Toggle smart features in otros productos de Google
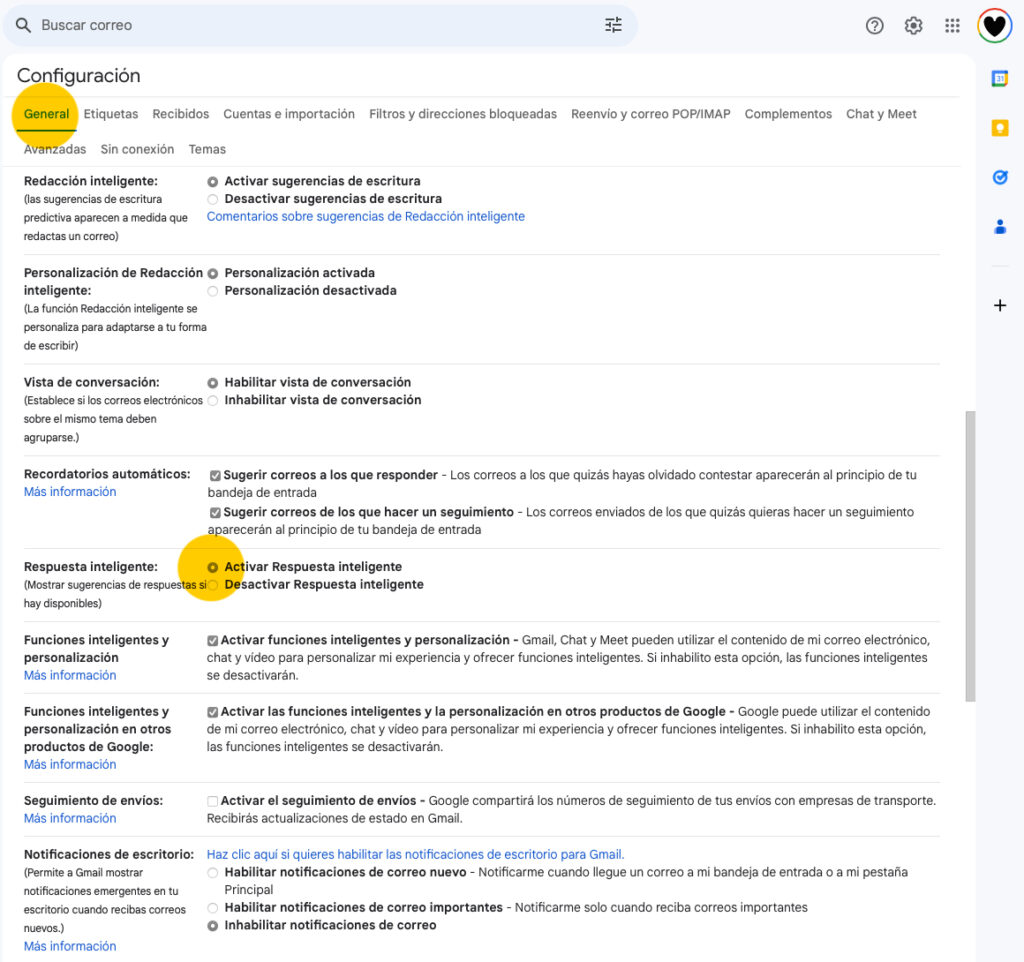 click(x=212, y=712)
